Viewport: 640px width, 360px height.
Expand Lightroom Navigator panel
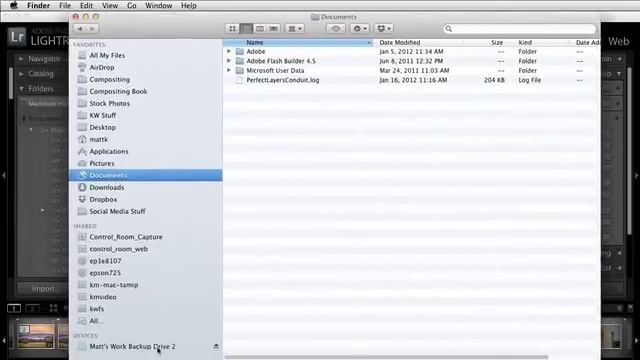21,59
